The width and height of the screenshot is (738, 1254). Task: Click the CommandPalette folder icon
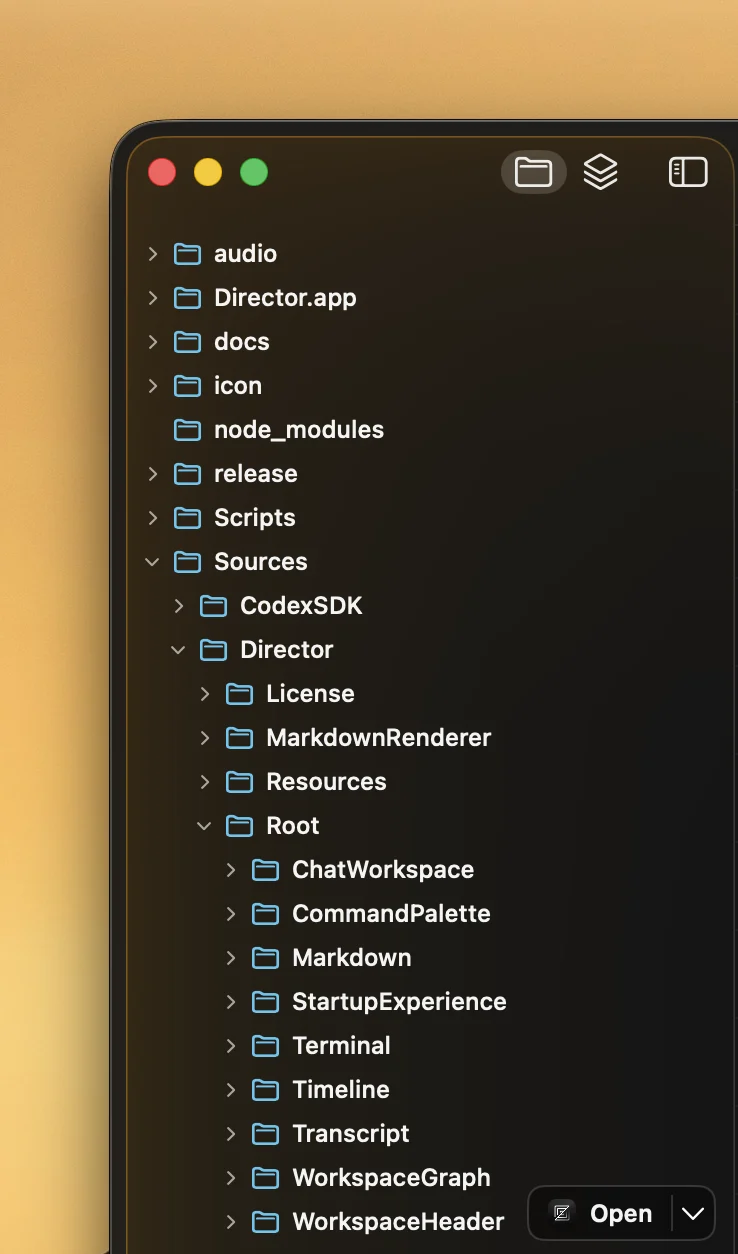pyautogui.click(x=265, y=914)
